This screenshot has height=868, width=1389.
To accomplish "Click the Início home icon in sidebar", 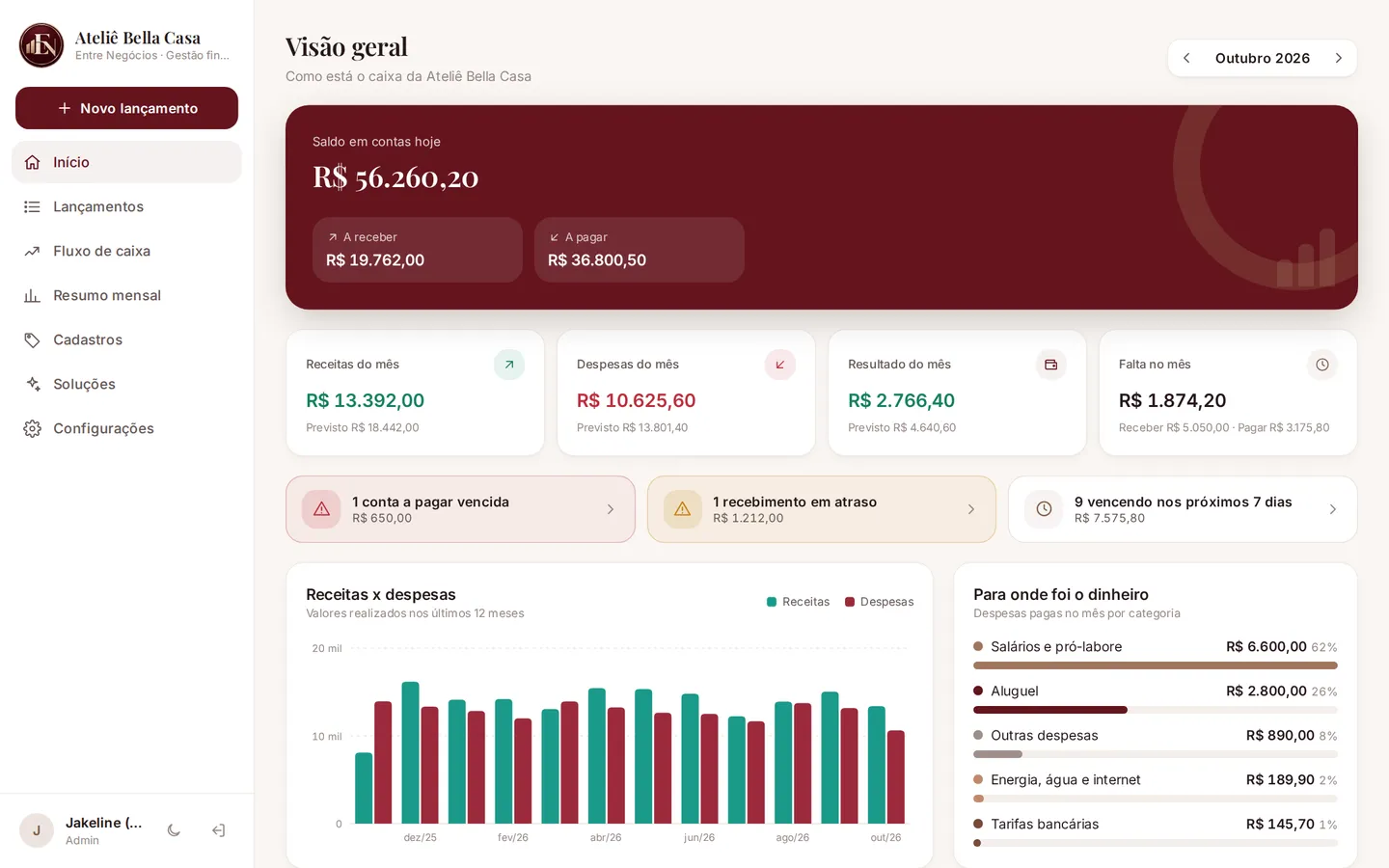I will [x=33, y=162].
